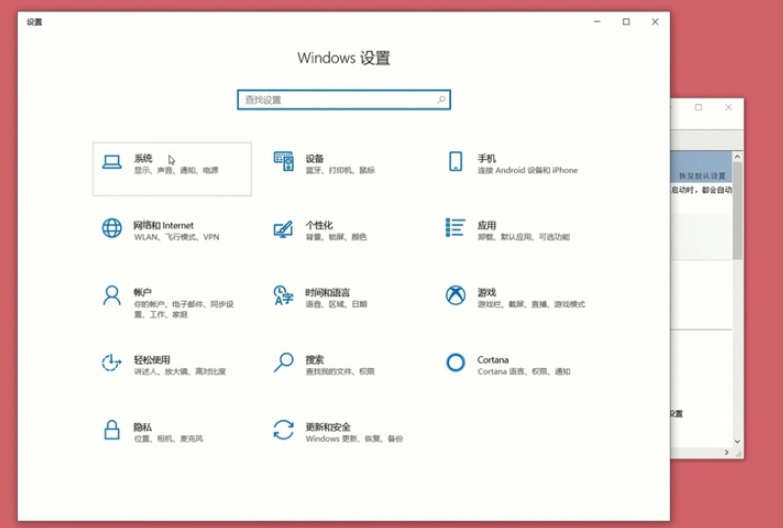This screenshot has height=528, width=783.
Task: Click the 语音、区域、日期 description
Action: tap(336, 304)
